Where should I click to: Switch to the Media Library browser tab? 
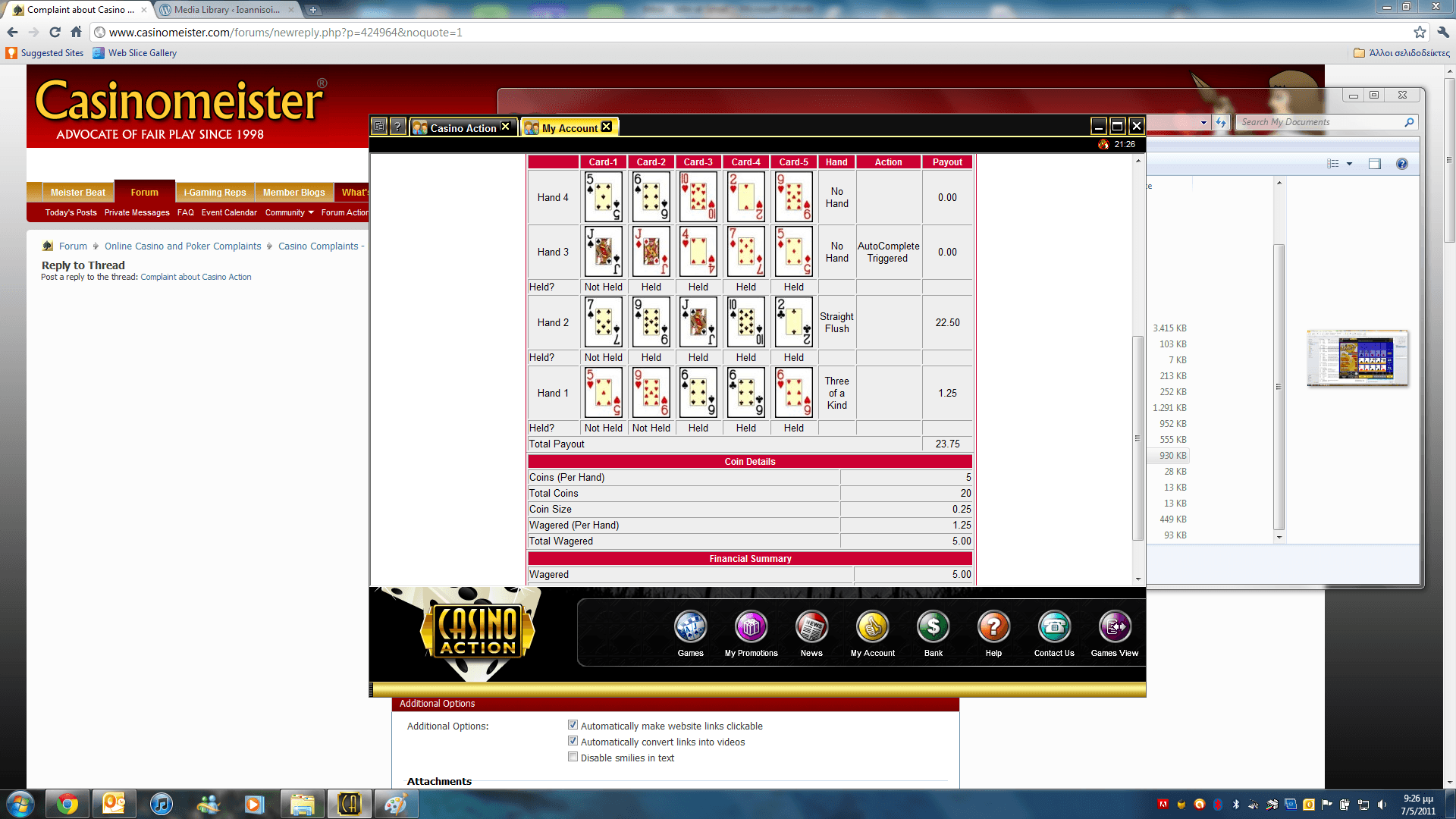click(226, 10)
